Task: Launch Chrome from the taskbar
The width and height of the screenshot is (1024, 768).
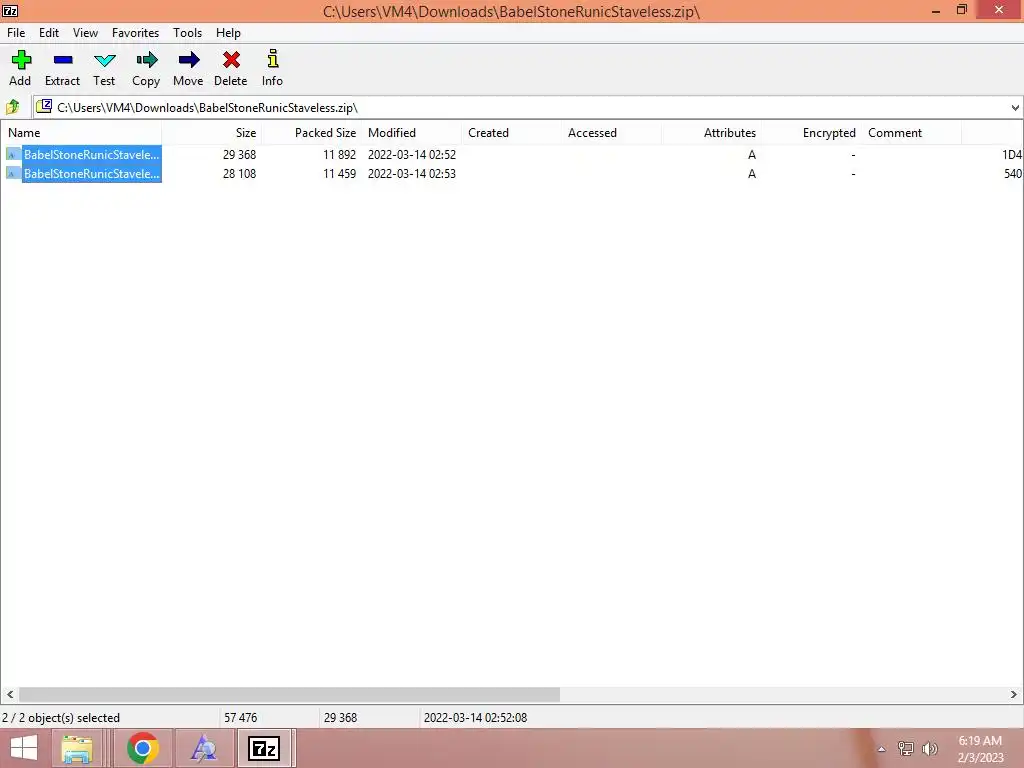Action: [143, 748]
